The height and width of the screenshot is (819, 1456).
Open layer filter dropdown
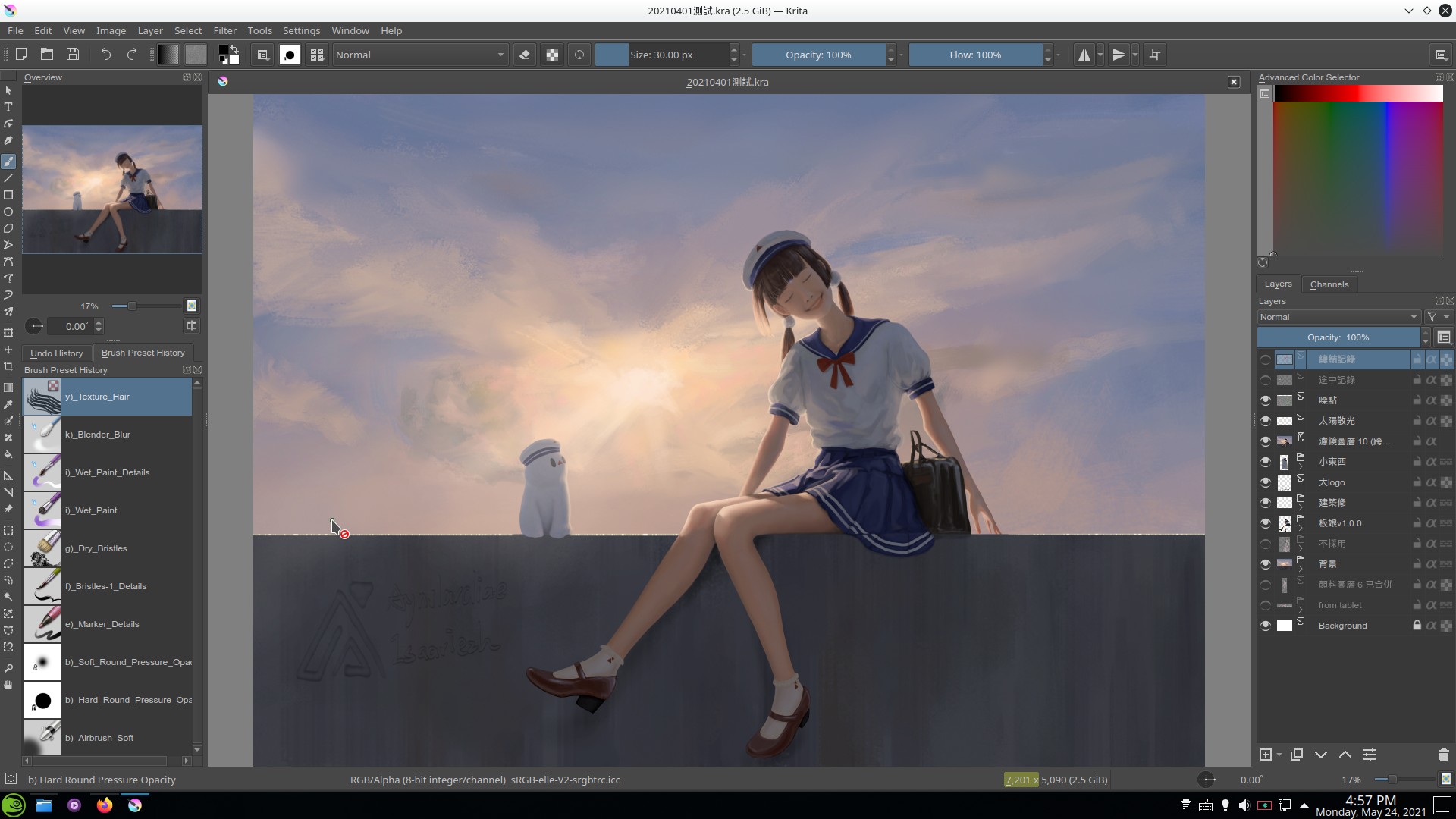tap(1437, 317)
